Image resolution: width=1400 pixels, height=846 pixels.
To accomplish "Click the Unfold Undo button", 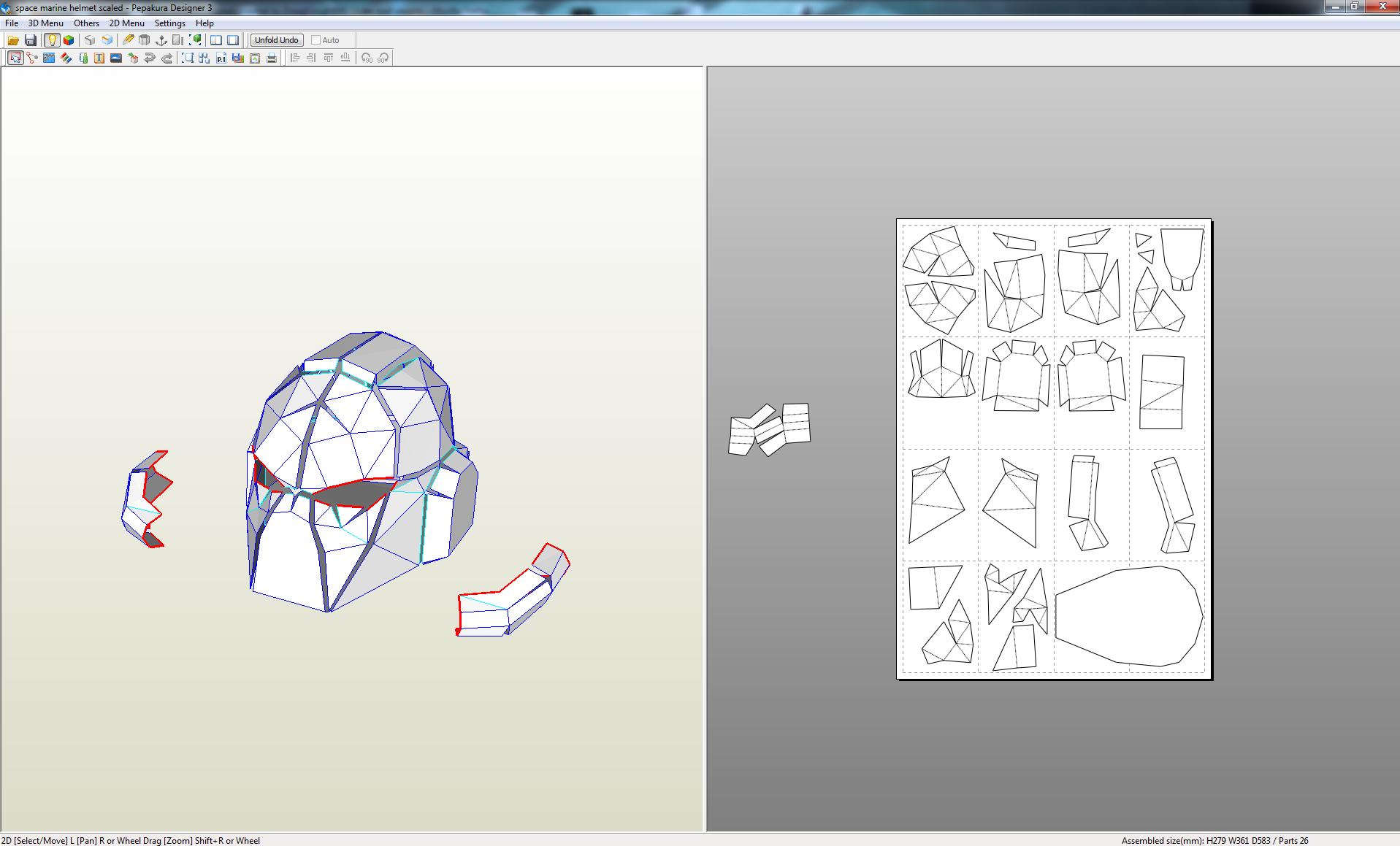I will click(x=277, y=40).
